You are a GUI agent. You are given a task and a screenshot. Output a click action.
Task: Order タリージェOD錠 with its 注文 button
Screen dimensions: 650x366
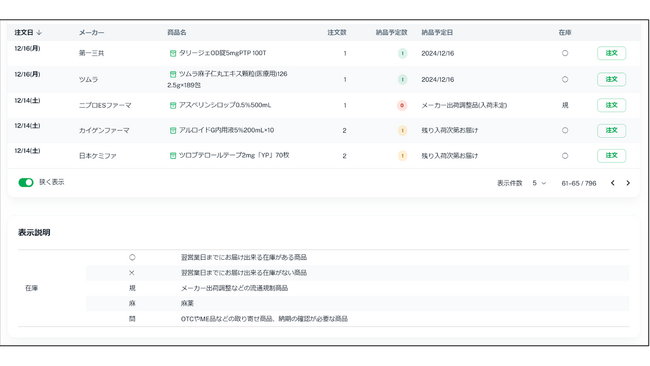click(x=611, y=53)
